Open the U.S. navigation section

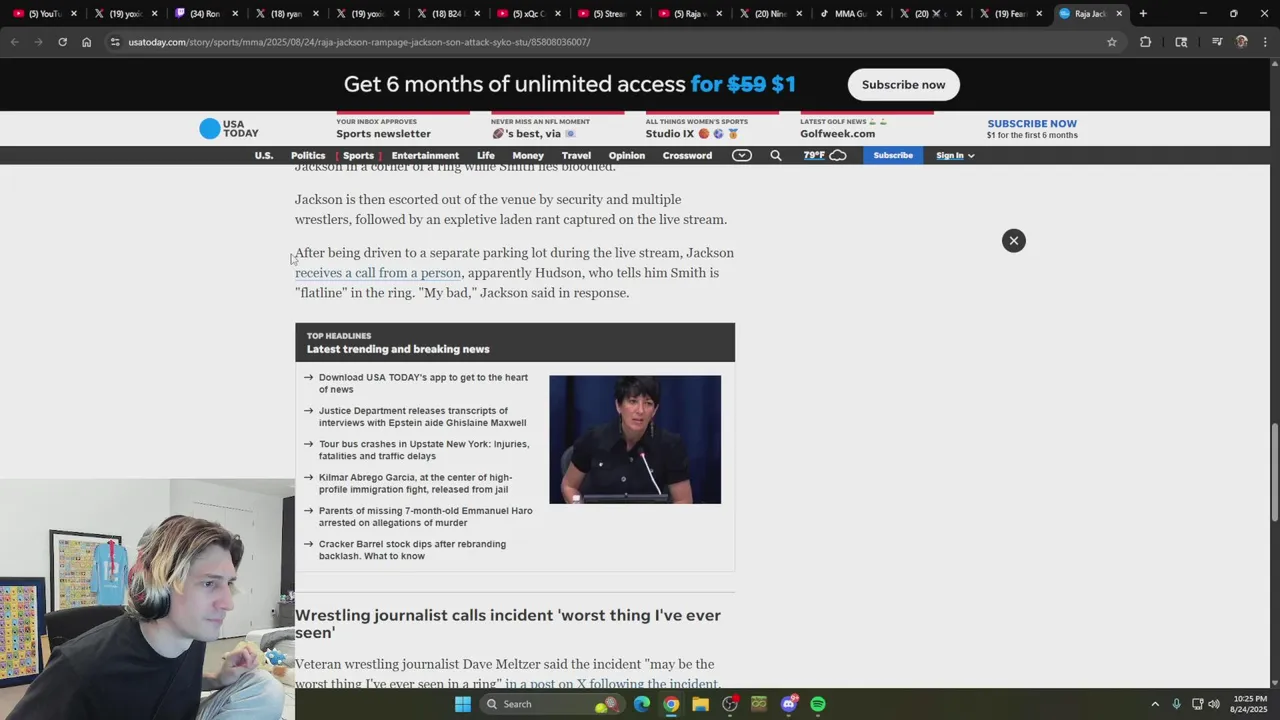[x=263, y=155]
